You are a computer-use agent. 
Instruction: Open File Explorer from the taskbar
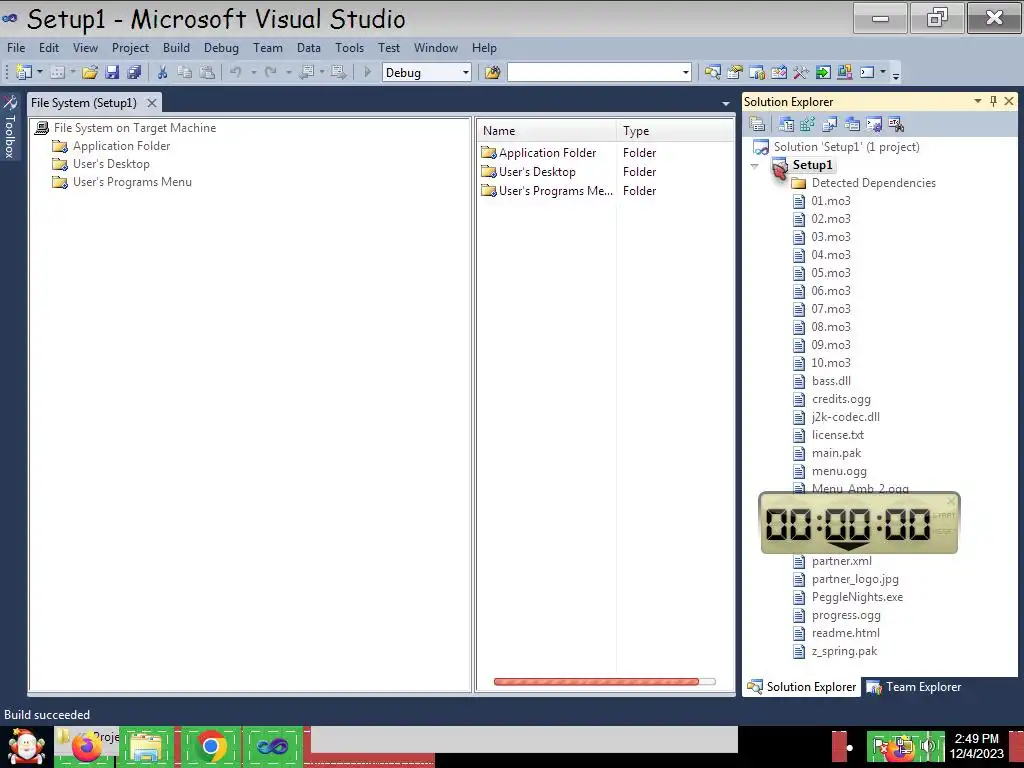[146, 747]
